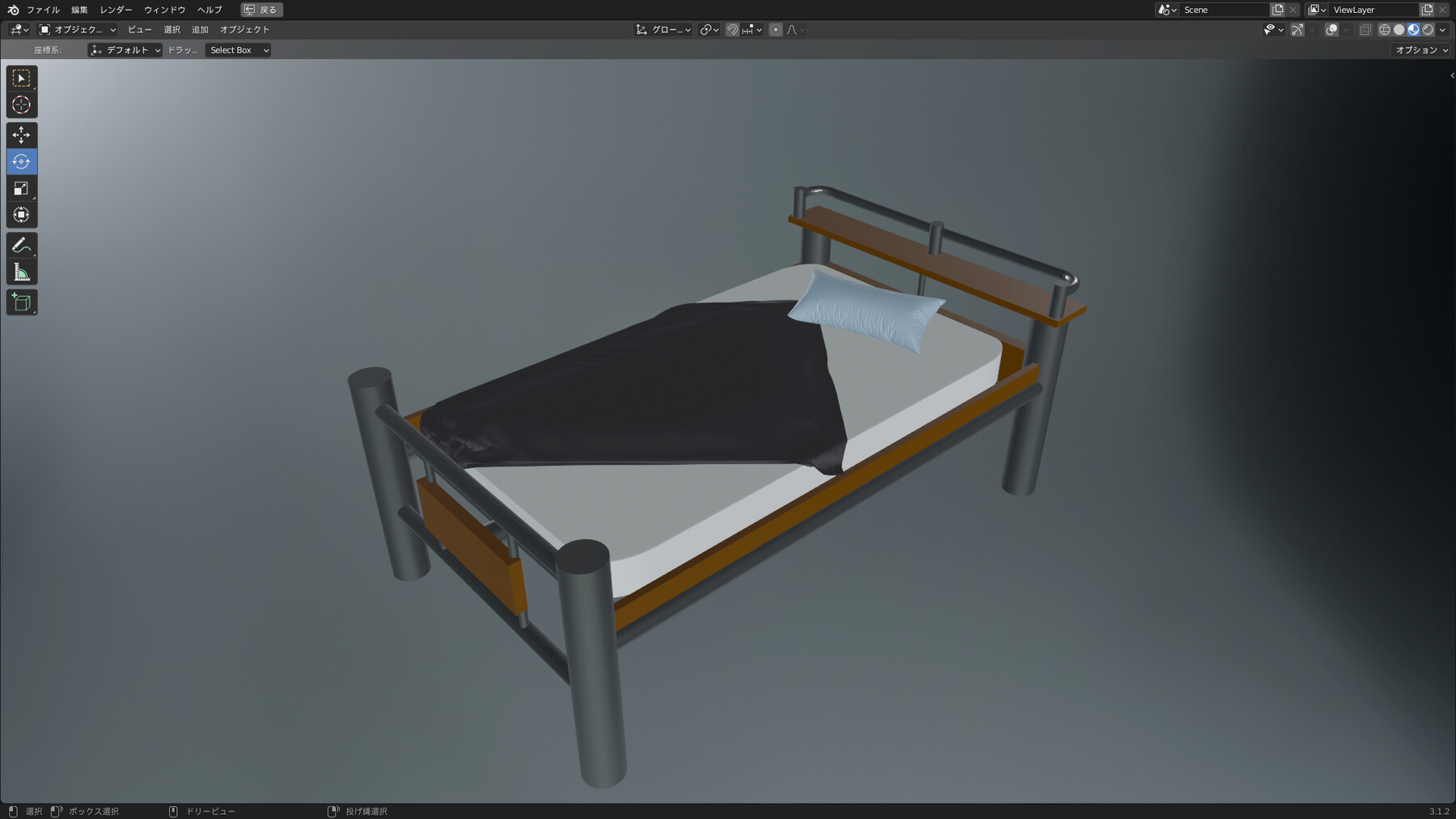Select the Move tool in the toolbar

point(22,135)
